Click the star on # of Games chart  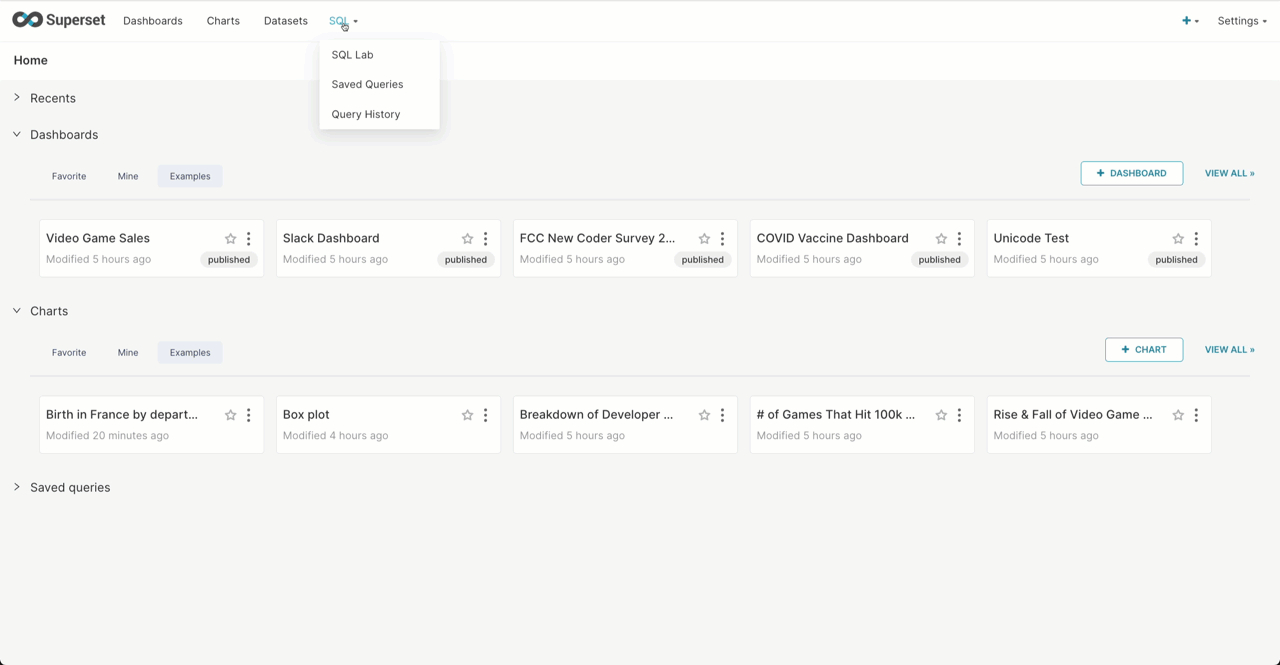[x=941, y=415]
